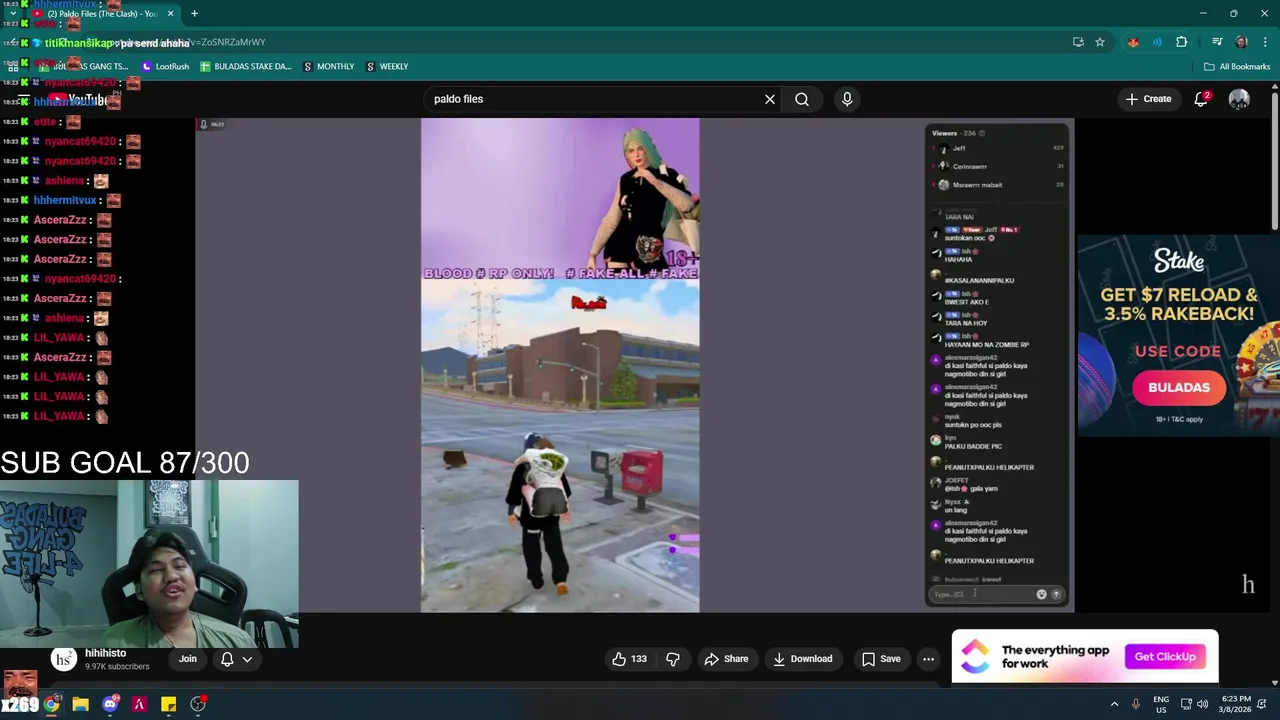Viewport: 1280px width, 720px height.
Task: Select the Paldo Files browser tab
Action: (100, 13)
